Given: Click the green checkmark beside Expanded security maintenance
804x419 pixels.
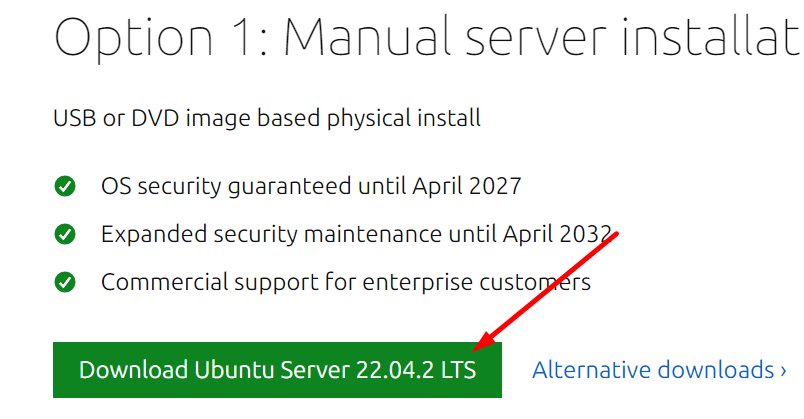Looking at the screenshot, I should pos(65,234).
